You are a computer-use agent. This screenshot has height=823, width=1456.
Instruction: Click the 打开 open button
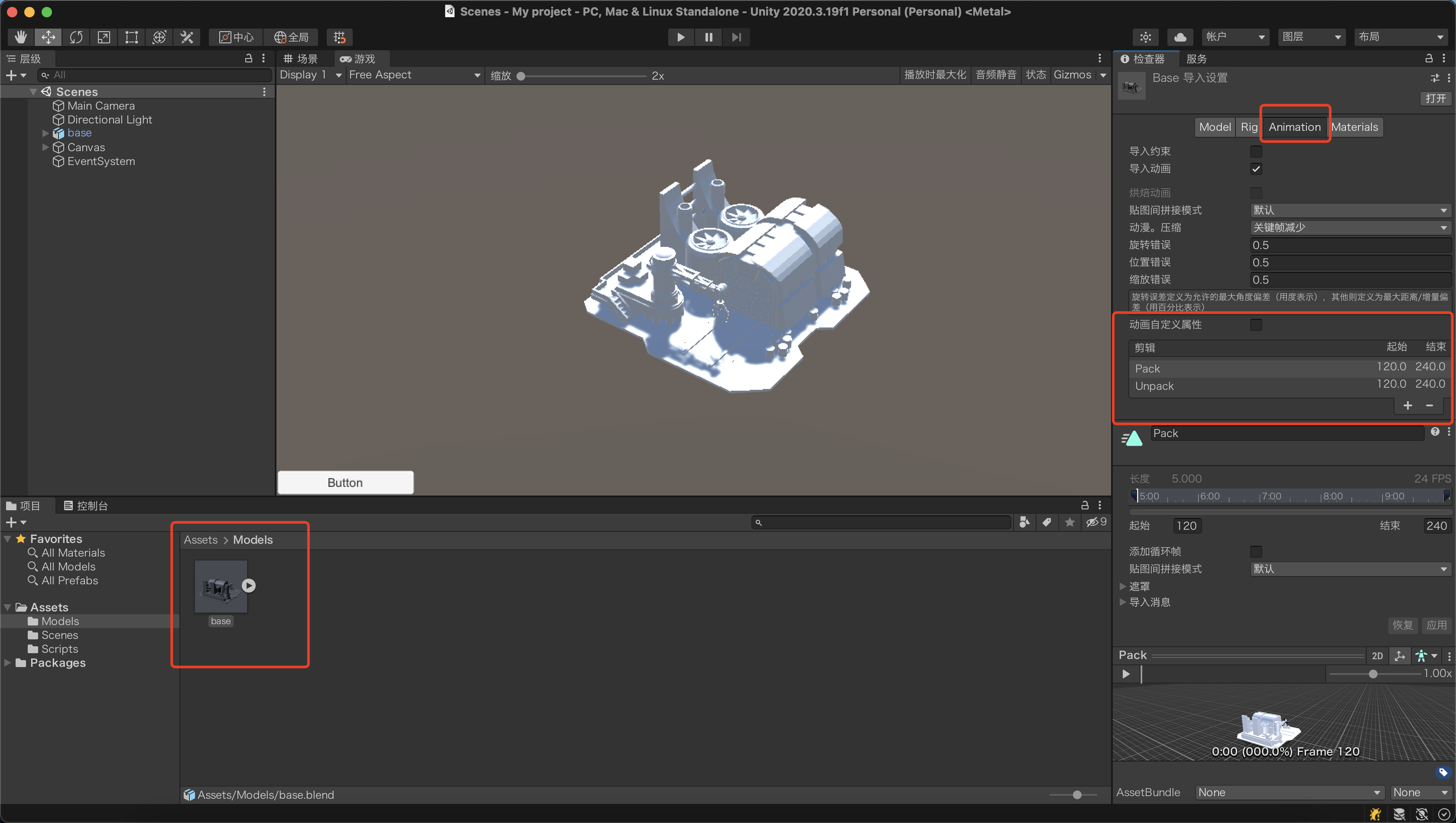[x=1435, y=98]
